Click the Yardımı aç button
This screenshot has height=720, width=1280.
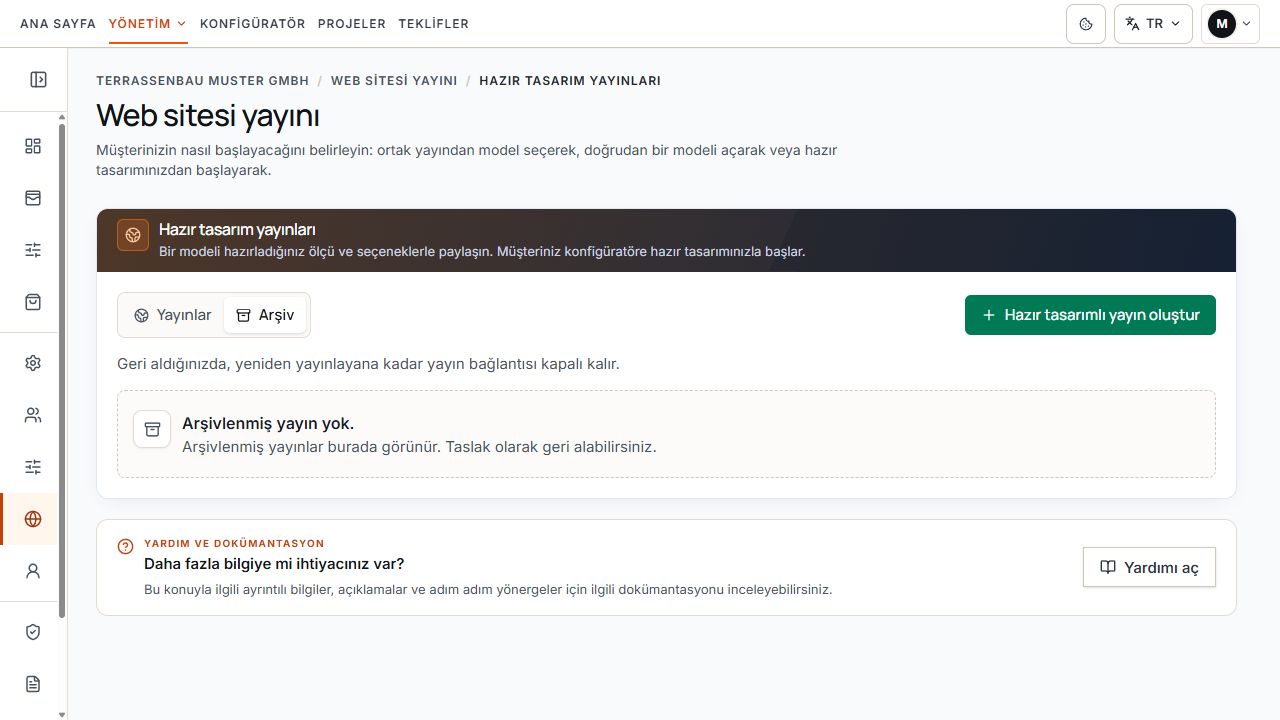[1149, 567]
